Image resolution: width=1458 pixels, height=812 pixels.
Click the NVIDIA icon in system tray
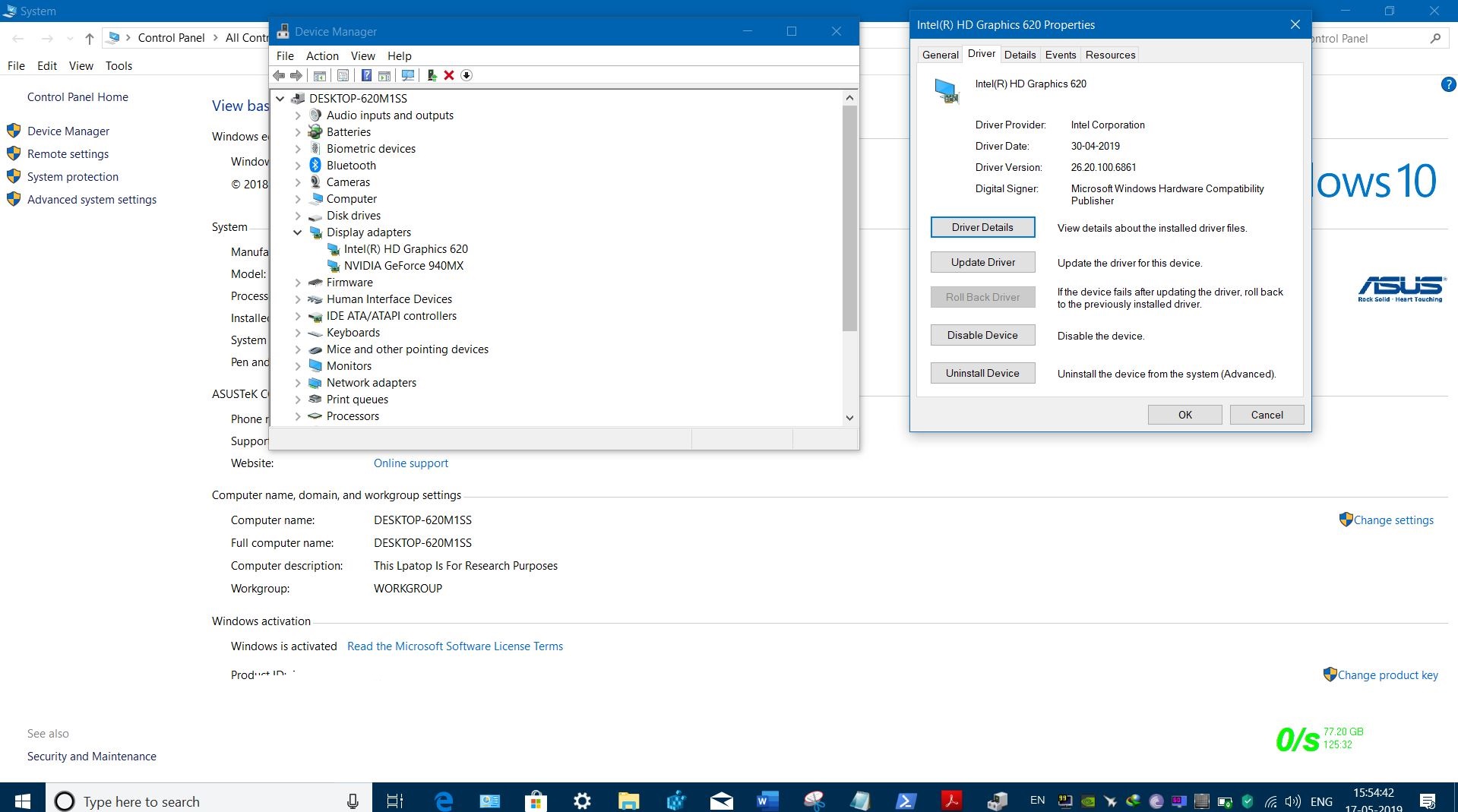pos(1088,801)
